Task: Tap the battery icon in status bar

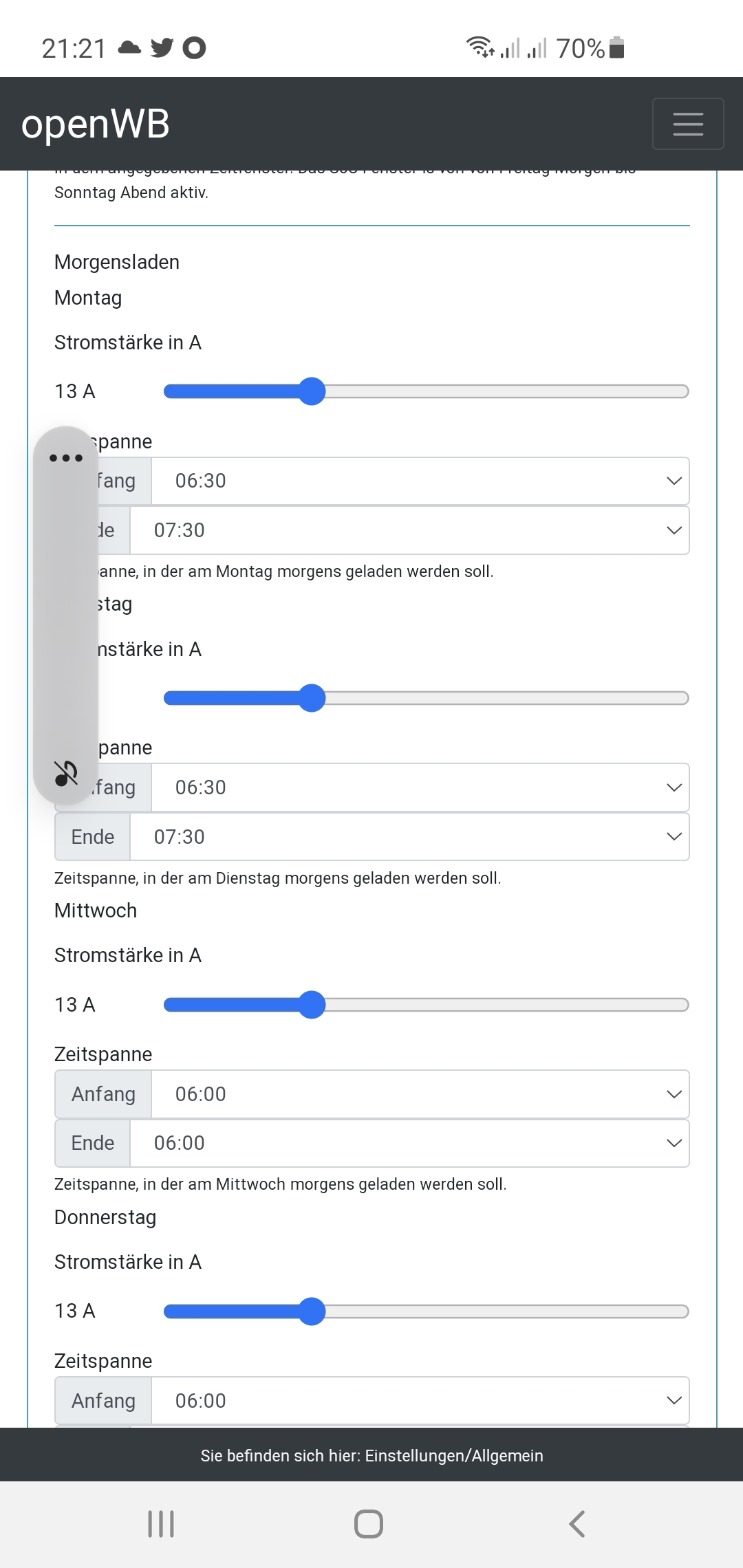Action: click(x=617, y=48)
